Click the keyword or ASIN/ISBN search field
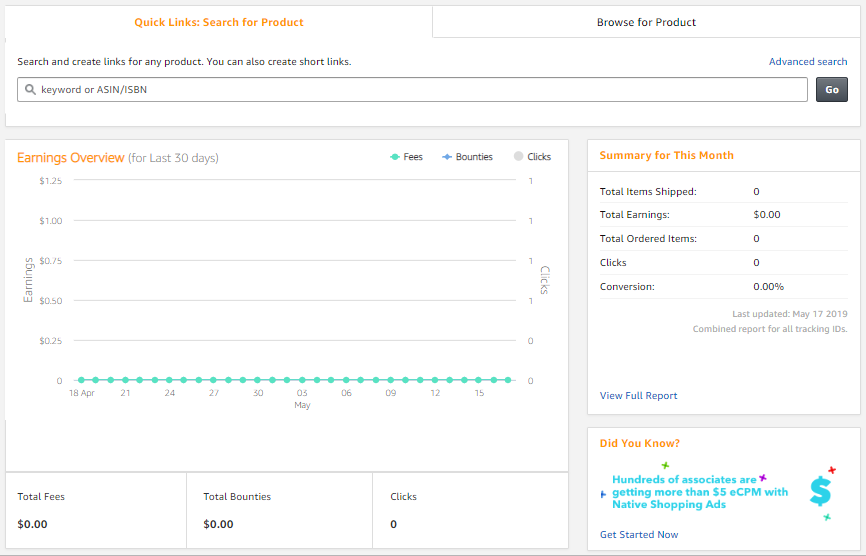Viewport: 866px width, 556px height. (x=412, y=89)
